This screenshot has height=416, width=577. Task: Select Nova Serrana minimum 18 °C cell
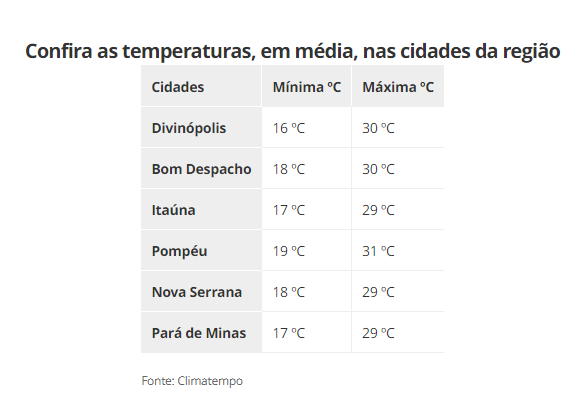point(307,292)
